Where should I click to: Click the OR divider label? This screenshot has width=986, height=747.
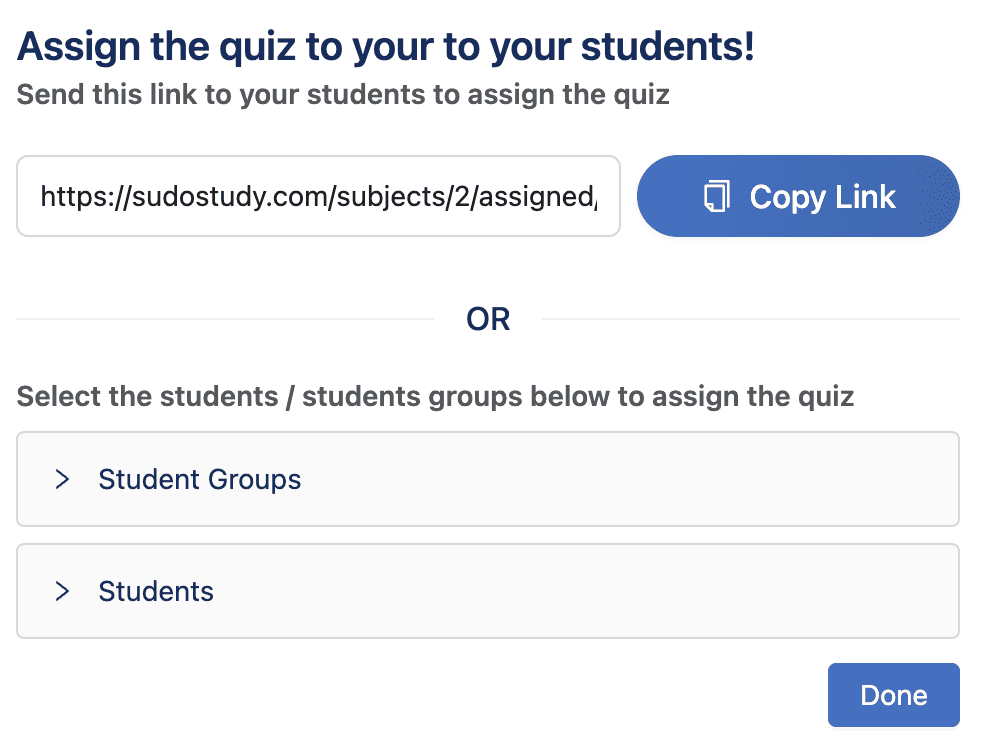pos(487,318)
